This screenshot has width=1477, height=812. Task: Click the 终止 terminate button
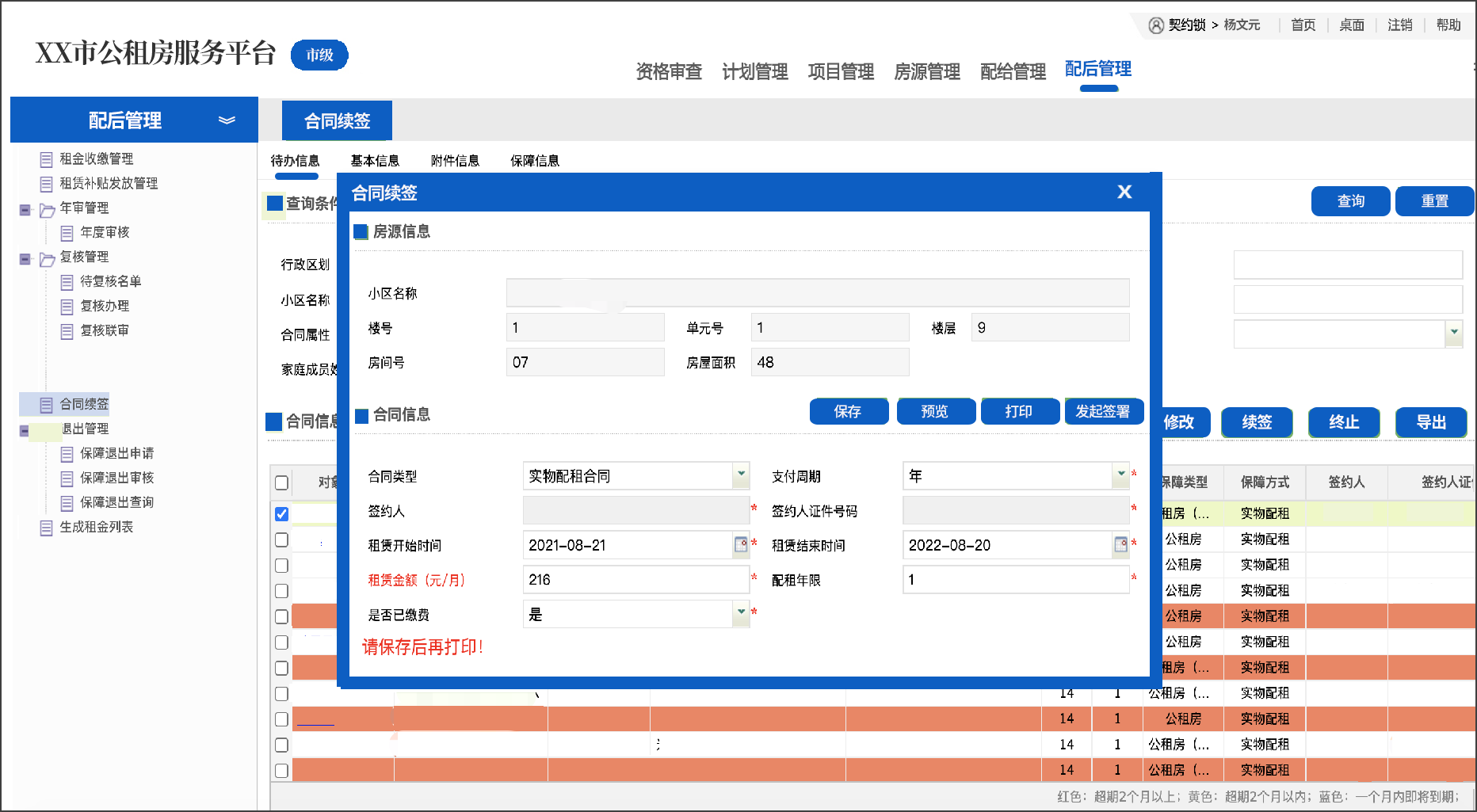point(1344,422)
